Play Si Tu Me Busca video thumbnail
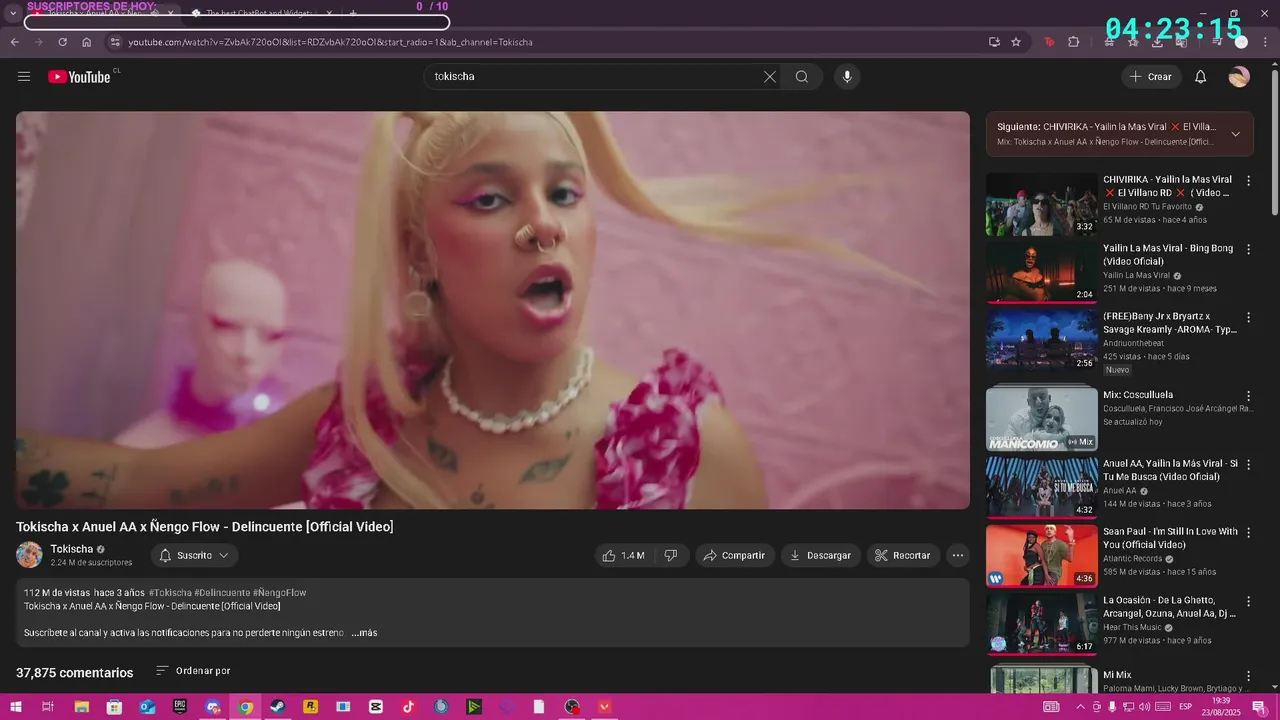This screenshot has height=720, width=1280. (x=1042, y=487)
